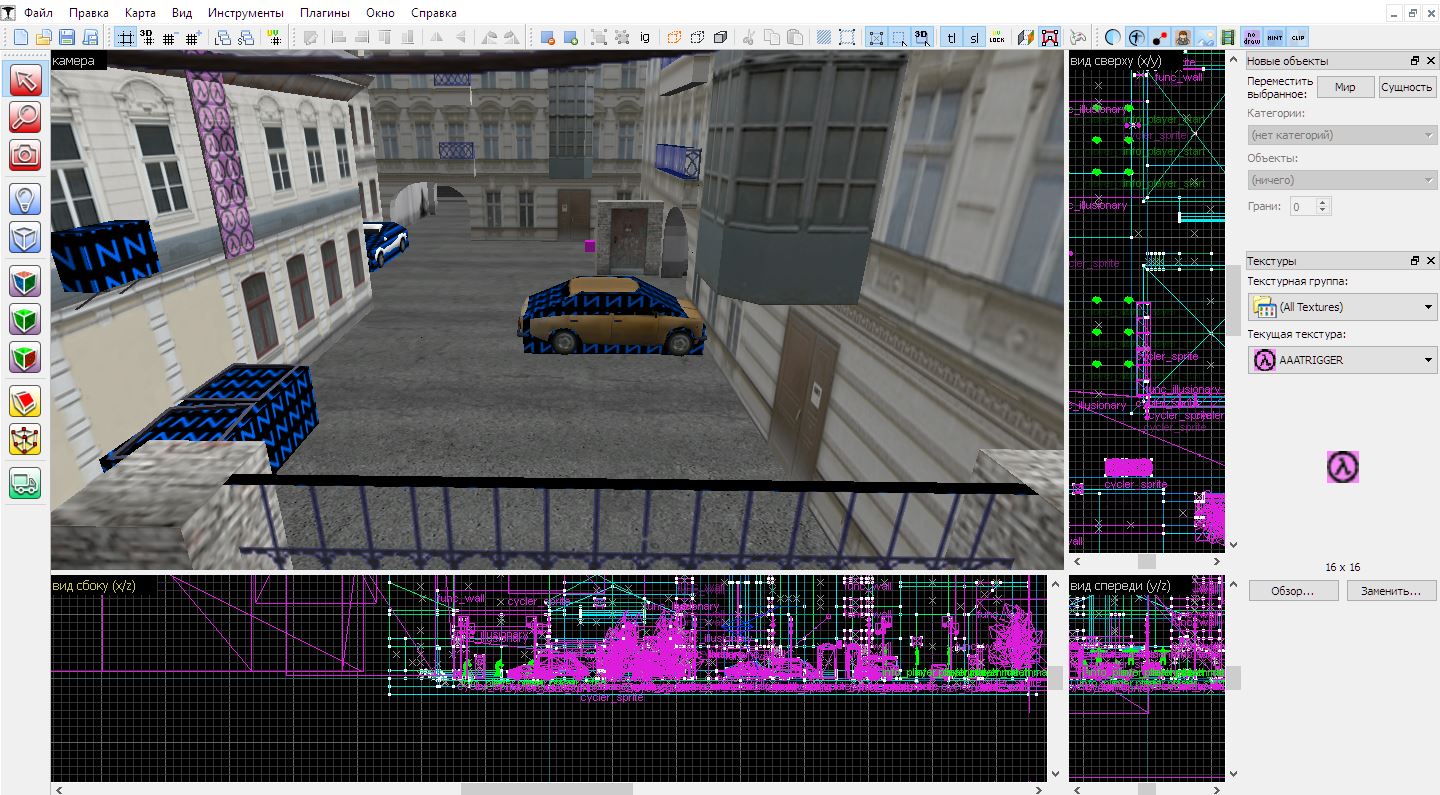Open the Категории dropdown
1440x795 pixels.
coord(1342,135)
